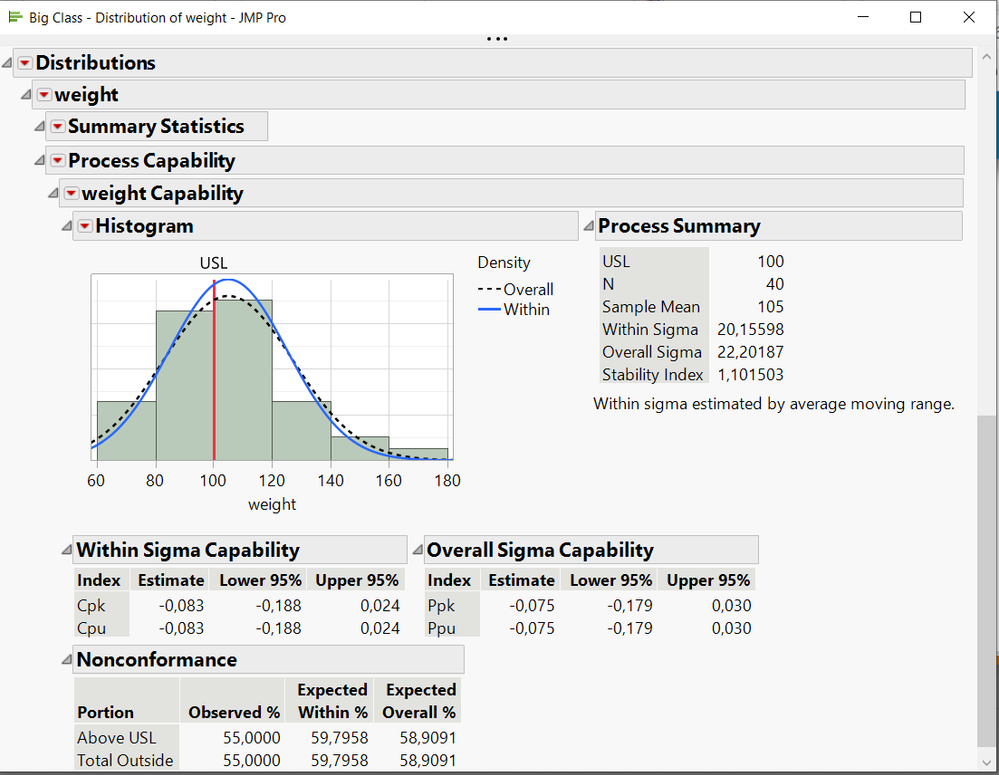The image size is (999, 775).
Task: Open weight Capability red triangle menu
Action: coord(71,194)
